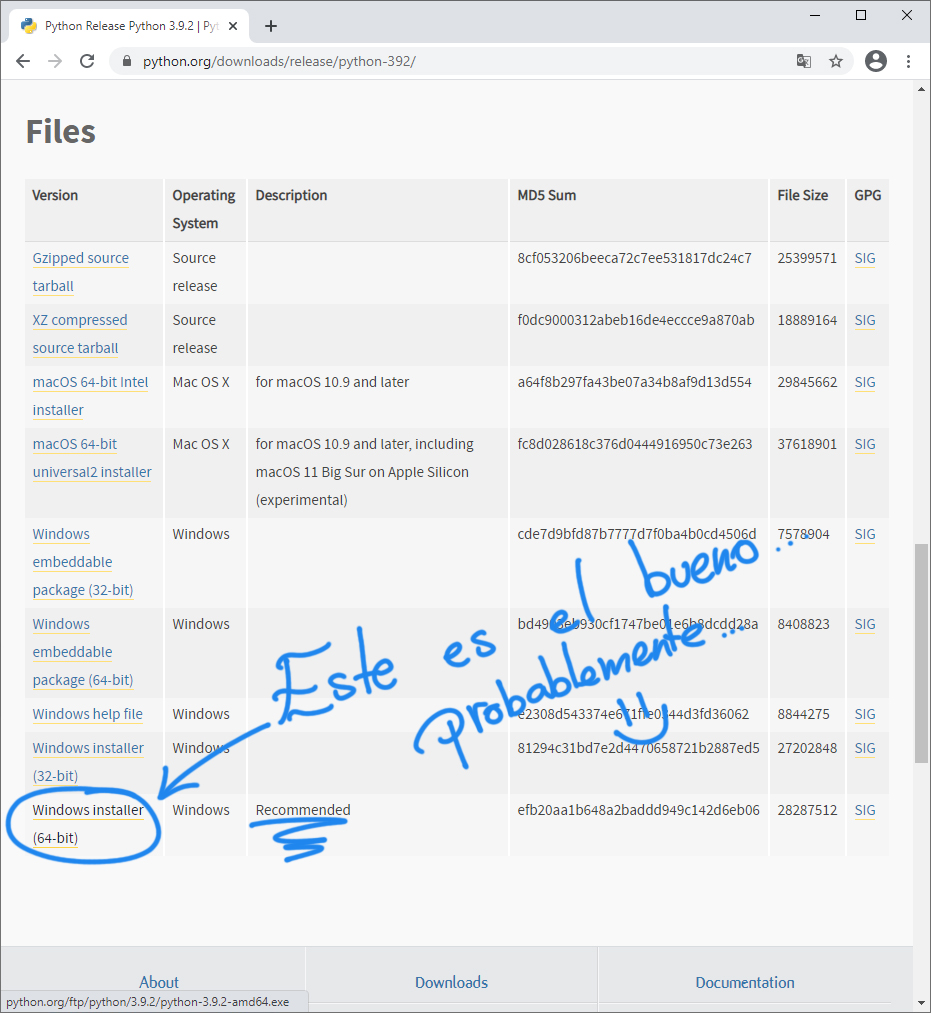Click the scrollbar down arrow
Image resolution: width=931 pixels, height=1013 pixels.
922,1003
